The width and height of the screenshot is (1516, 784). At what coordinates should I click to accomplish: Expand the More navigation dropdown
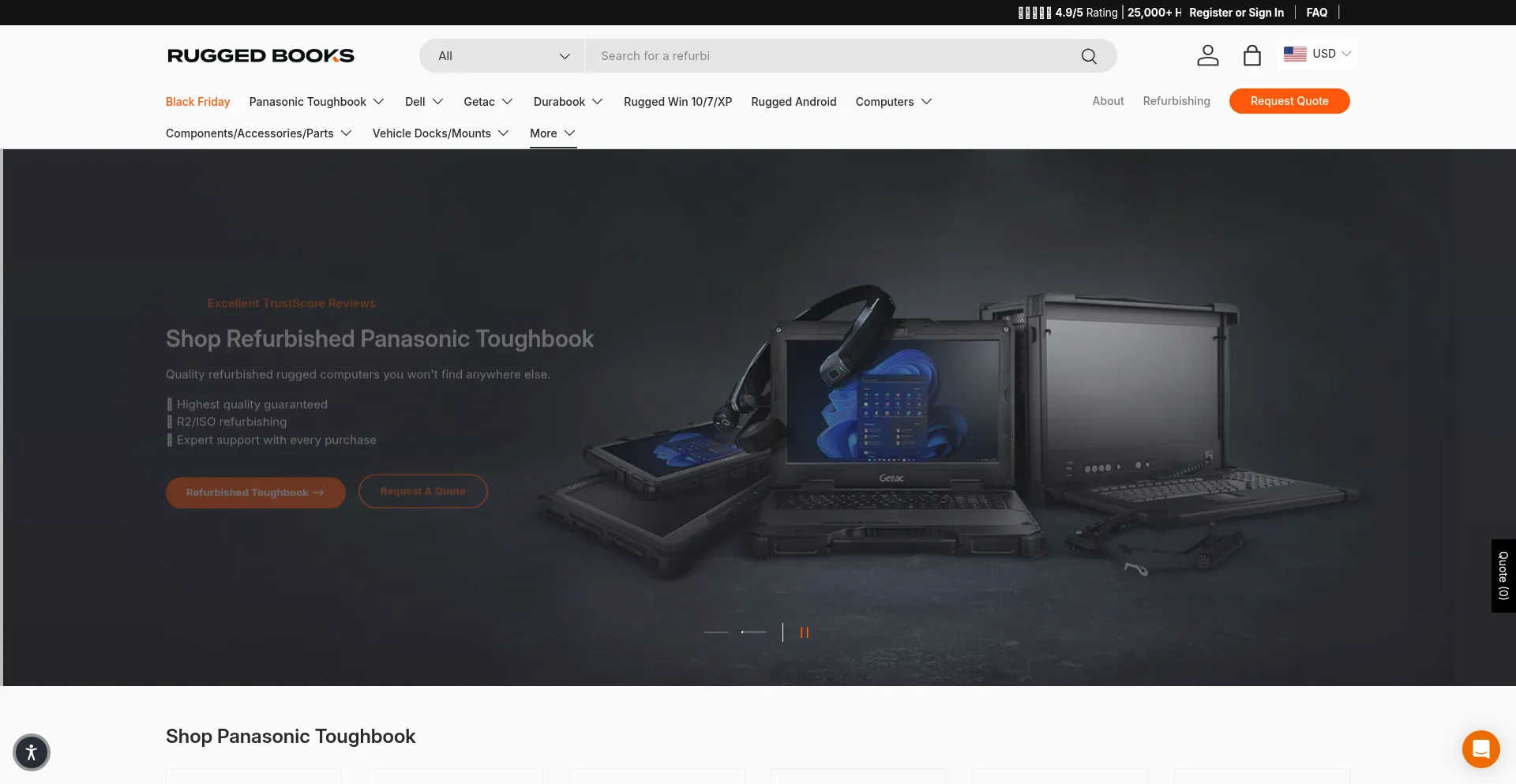[552, 133]
